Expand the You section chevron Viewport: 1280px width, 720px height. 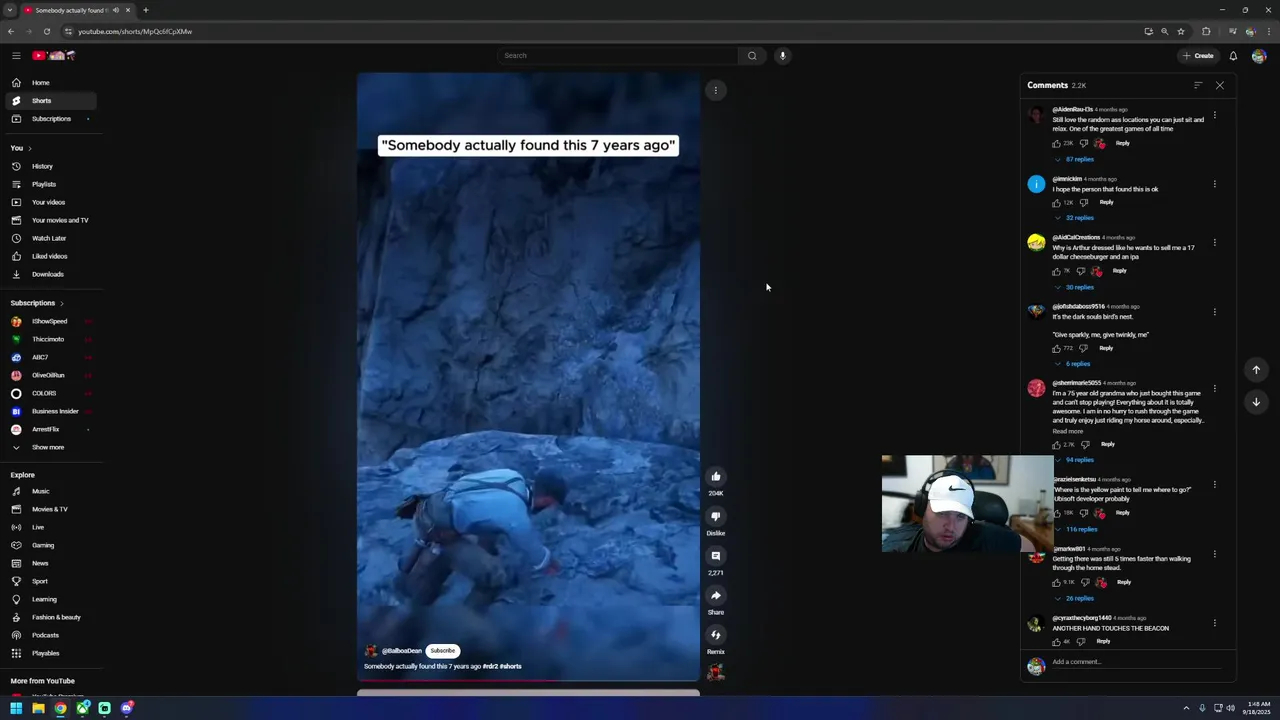pos(29,148)
